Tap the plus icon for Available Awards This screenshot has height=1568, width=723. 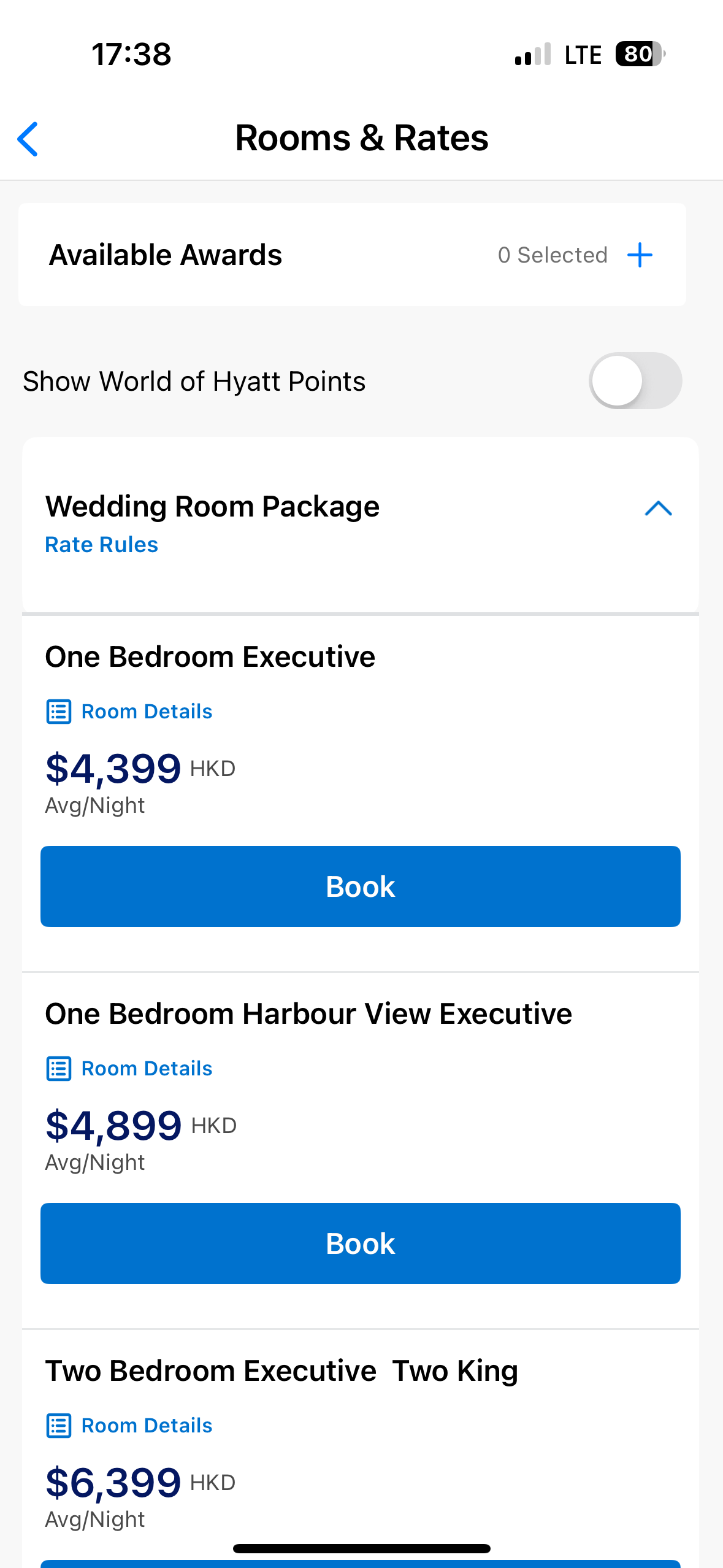(640, 255)
